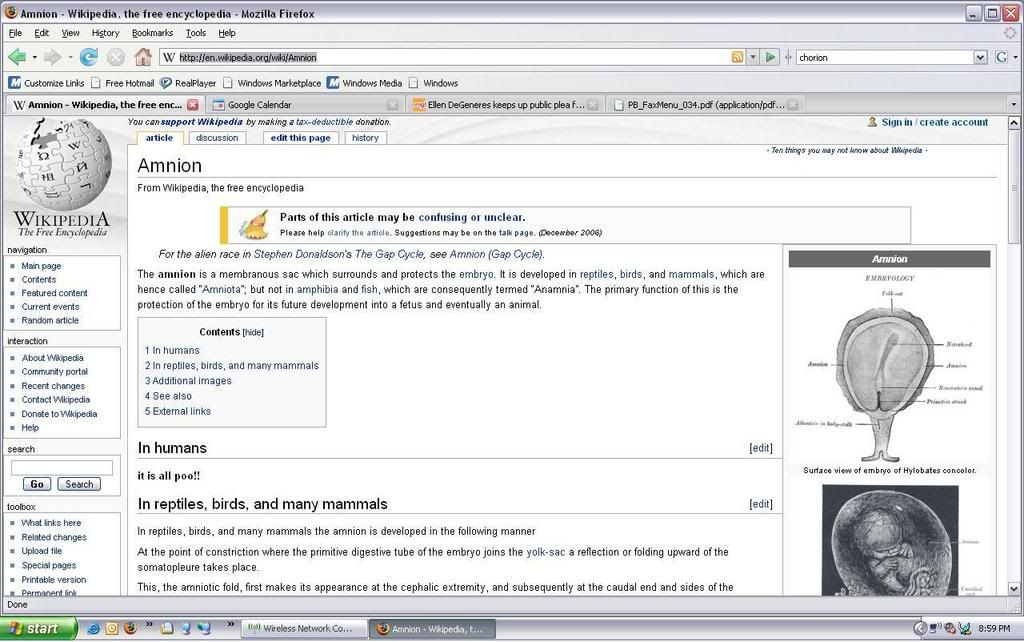Reload the page with the refresh icon
This screenshot has width=1024, height=642.
pyautogui.click(x=89, y=57)
